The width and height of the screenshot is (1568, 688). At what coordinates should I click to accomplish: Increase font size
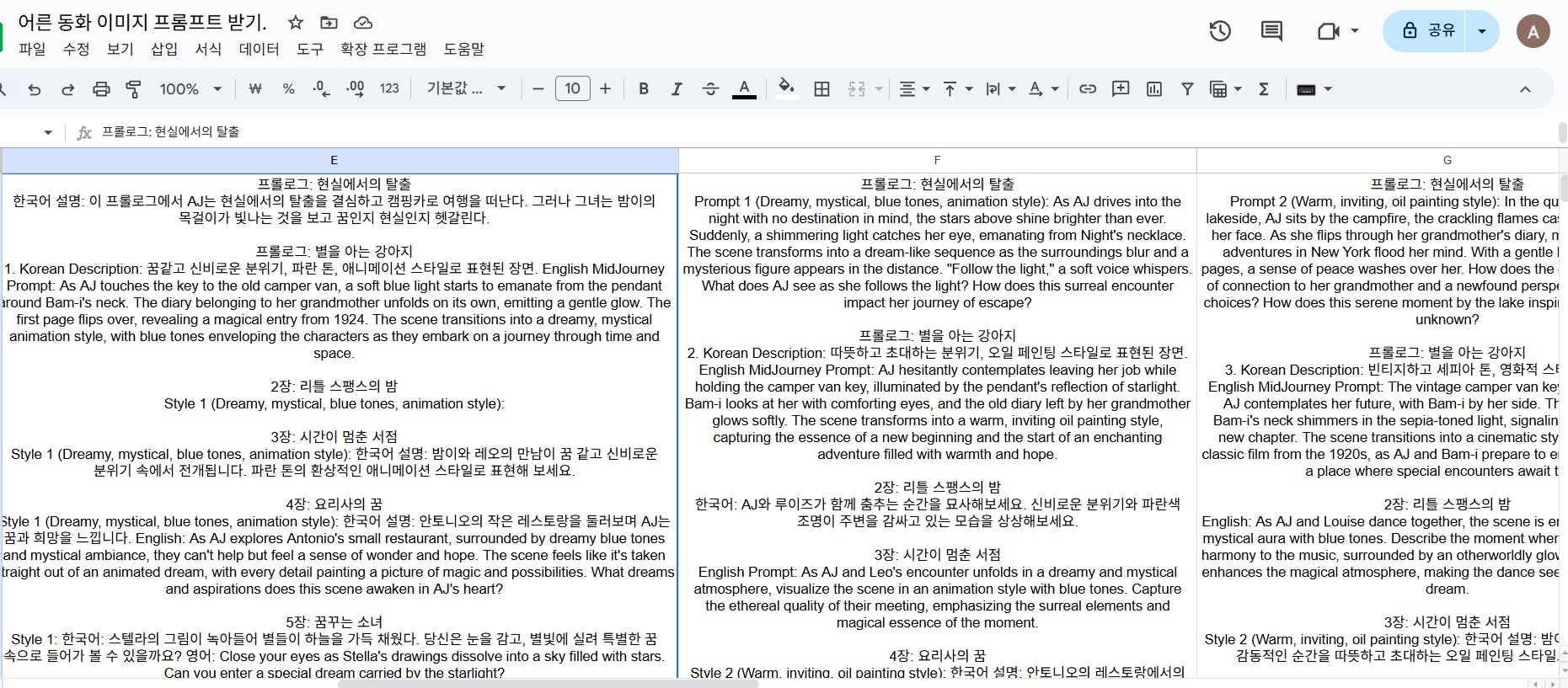pyautogui.click(x=605, y=89)
